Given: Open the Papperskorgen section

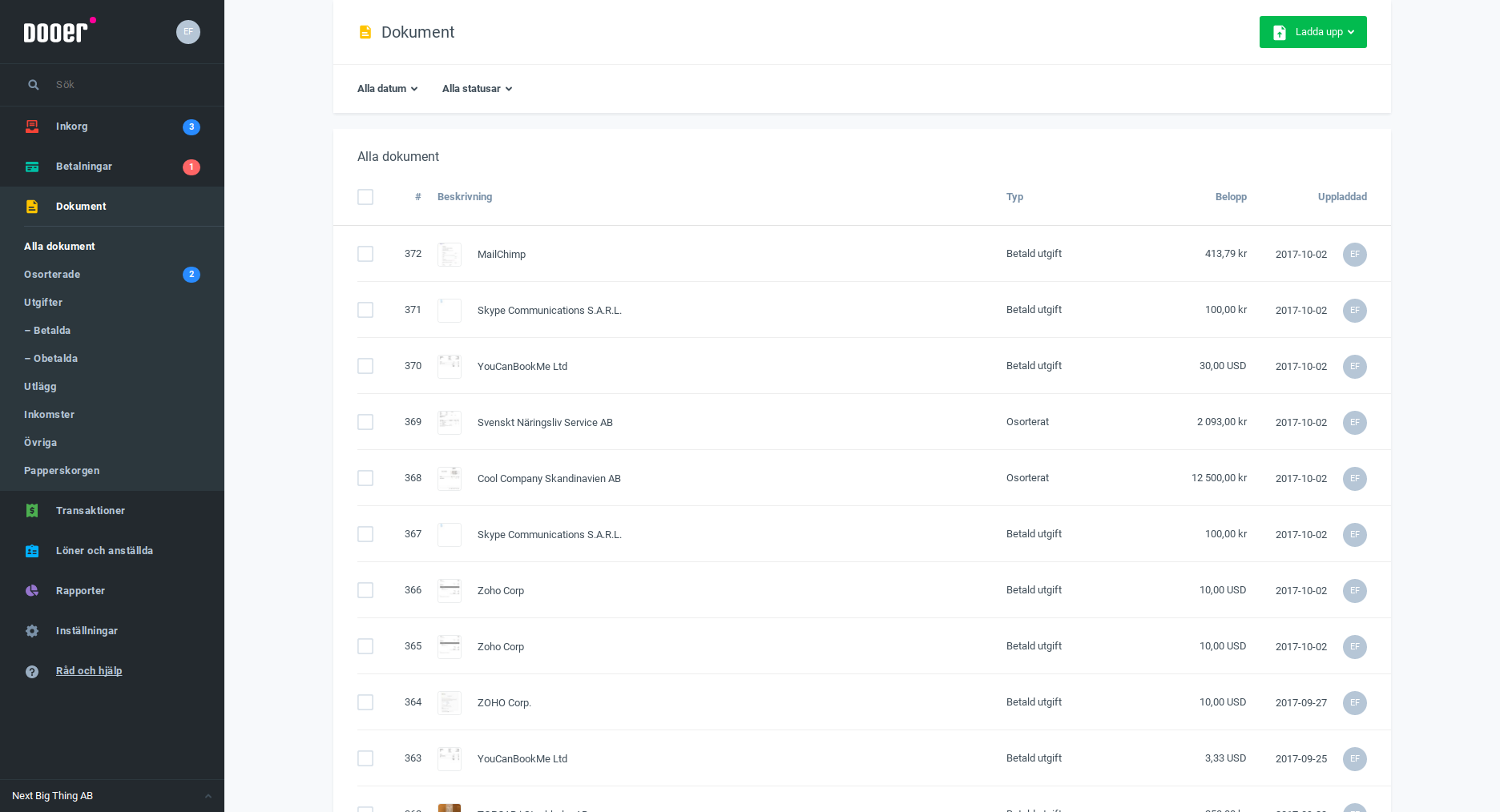Looking at the screenshot, I should click(x=62, y=471).
